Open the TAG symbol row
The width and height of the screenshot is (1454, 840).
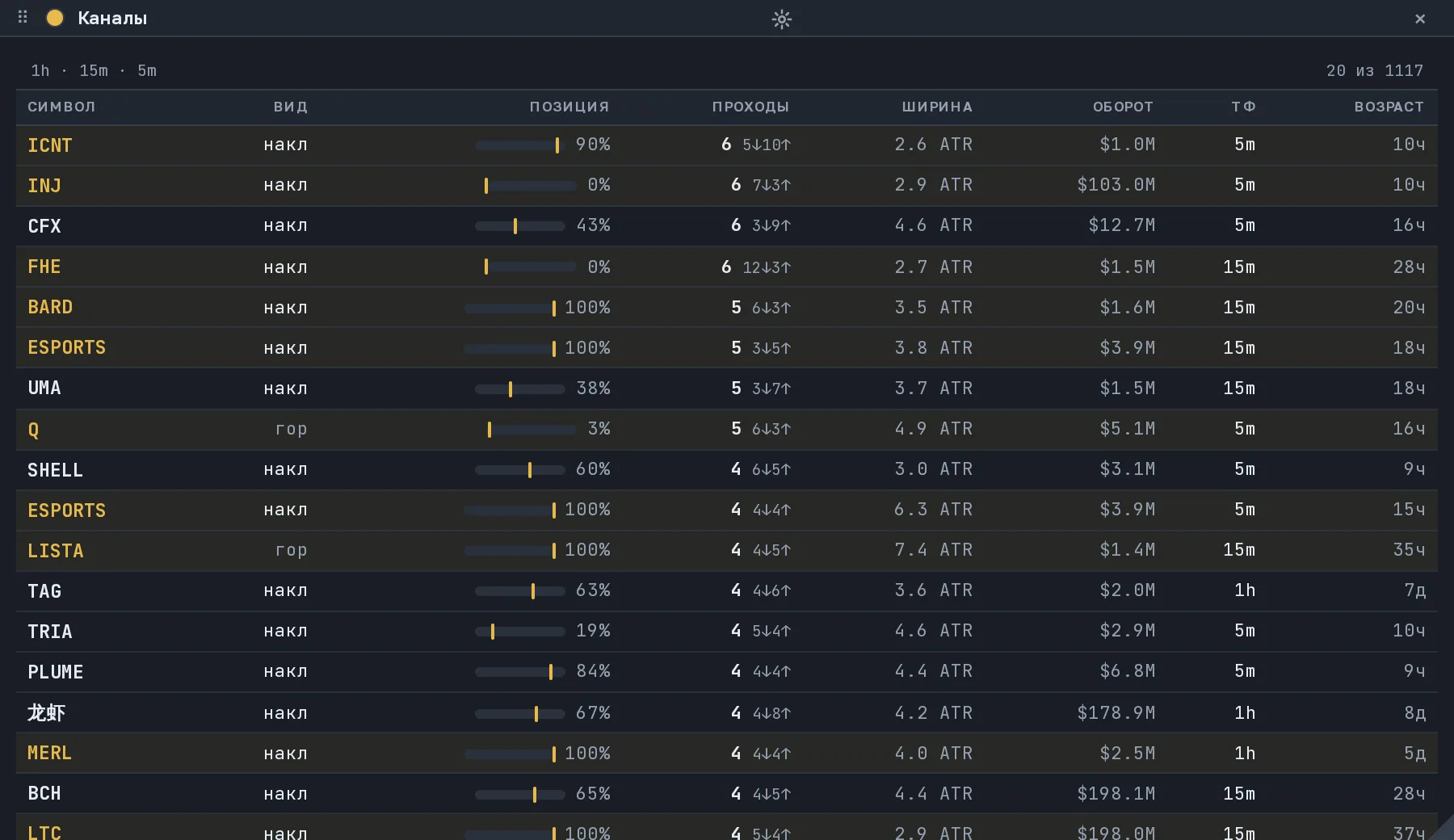(x=727, y=591)
